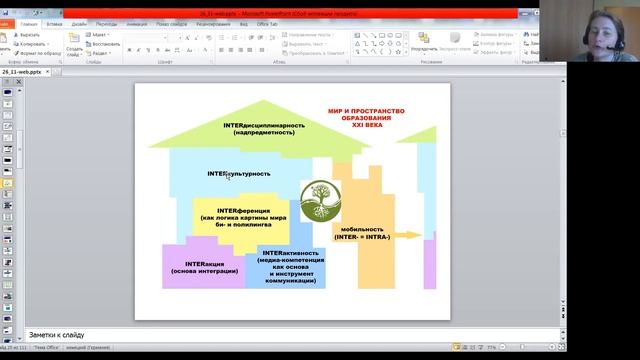Click the numbered list icon
The width and height of the screenshot is (640, 360).
pyautogui.click(x=236, y=38)
